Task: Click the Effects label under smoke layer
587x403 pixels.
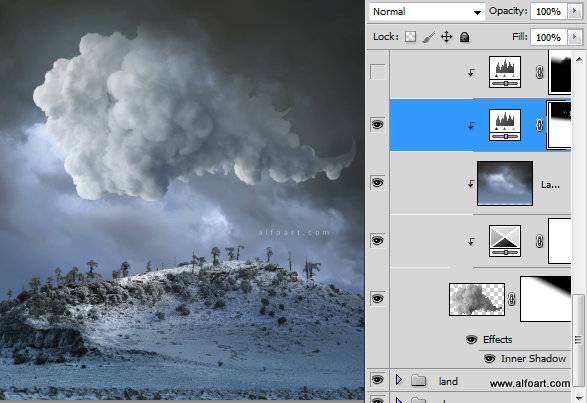Action: click(498, 339)
